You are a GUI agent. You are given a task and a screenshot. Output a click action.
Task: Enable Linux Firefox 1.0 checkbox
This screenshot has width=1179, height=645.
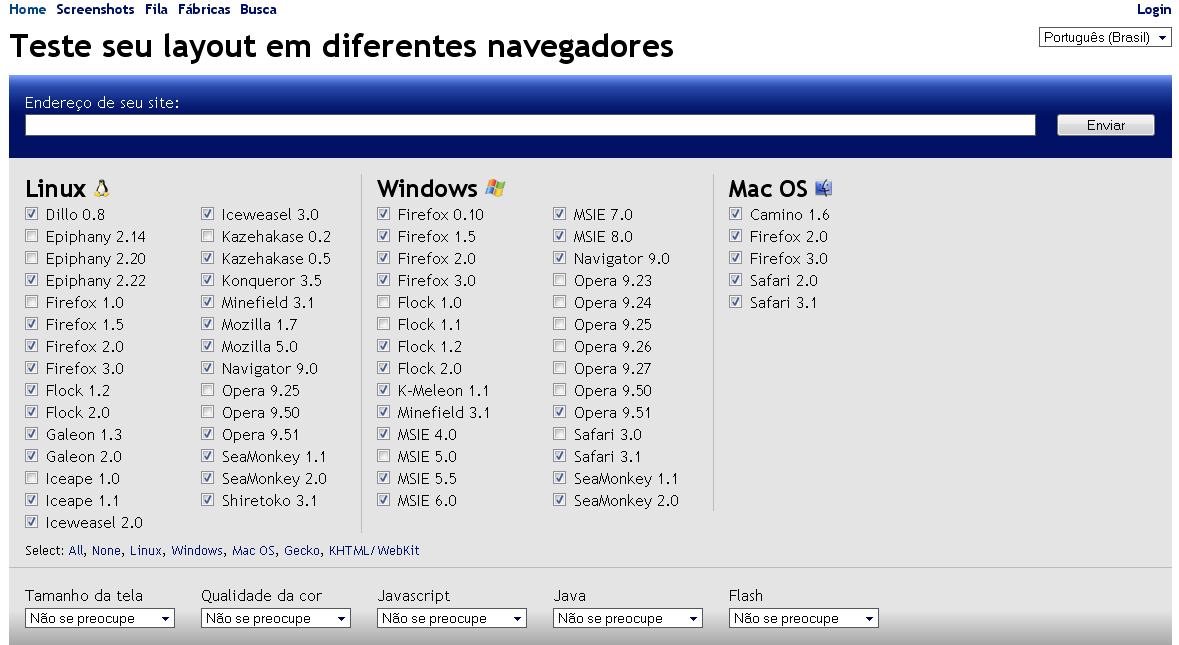tap(32, 302)
